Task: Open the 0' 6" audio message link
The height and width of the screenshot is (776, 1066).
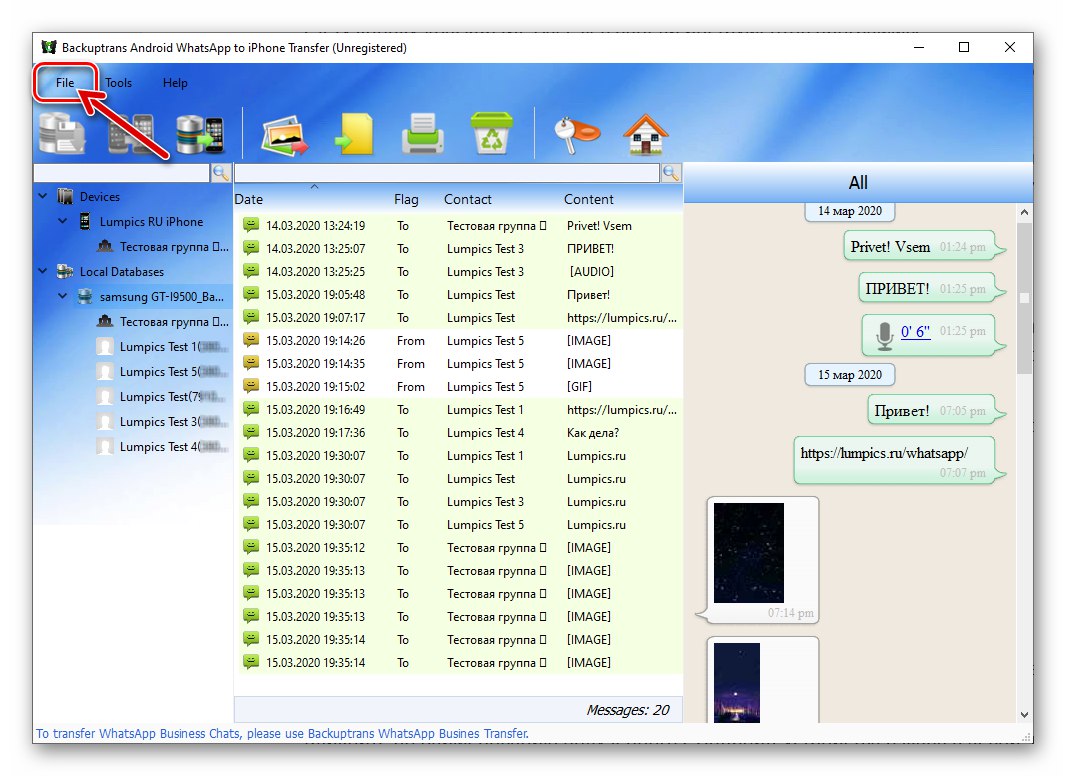Action: [x=915, y=332]
